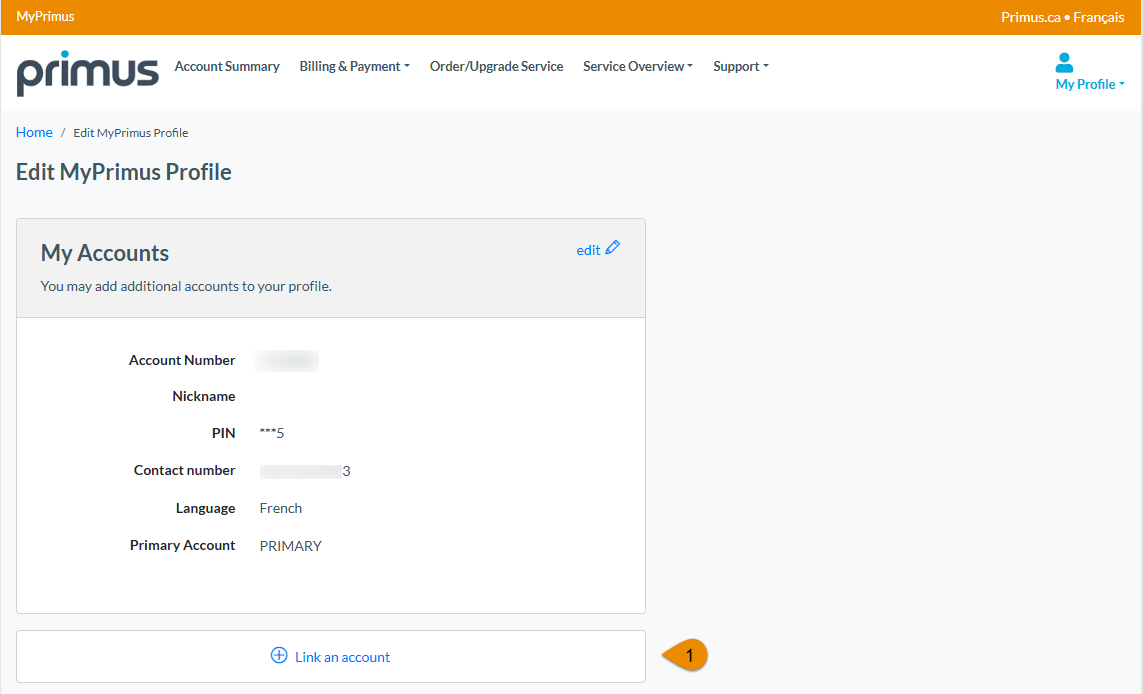Switch site language to Français
This screenshot has width=1143, height=694.
(1099, 16)
